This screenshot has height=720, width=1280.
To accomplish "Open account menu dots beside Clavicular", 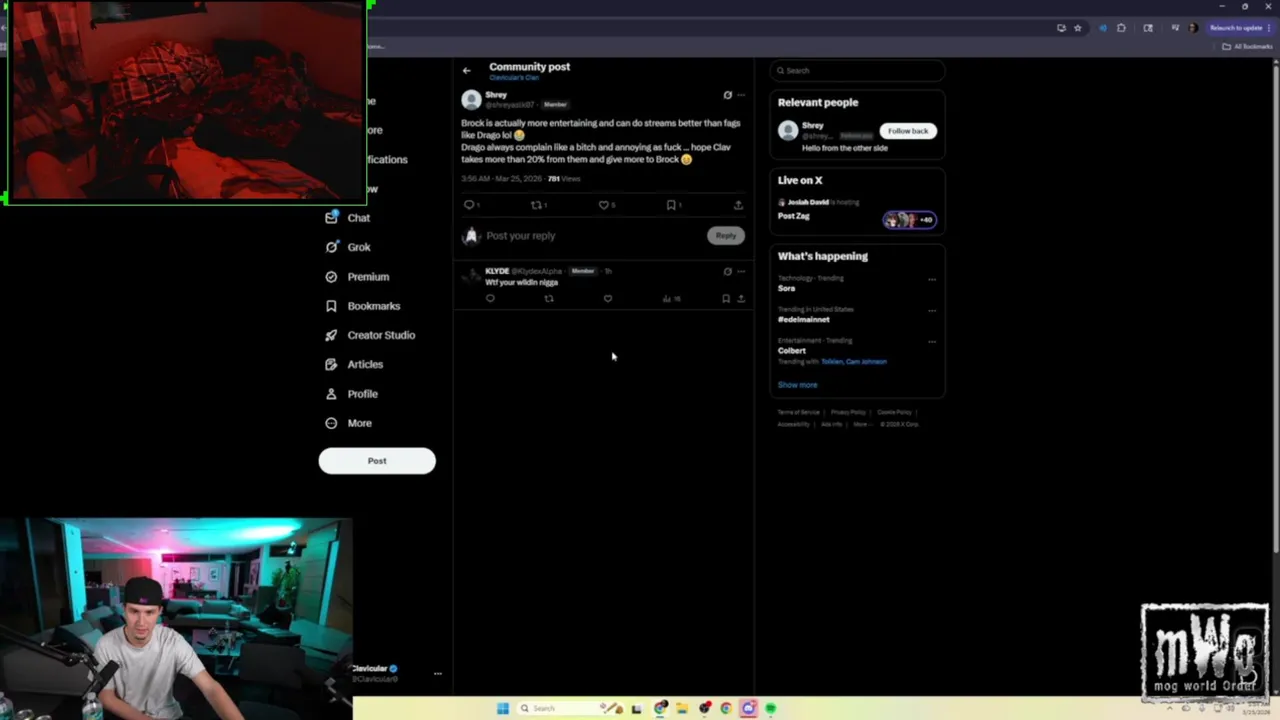I will coord(437,674).
